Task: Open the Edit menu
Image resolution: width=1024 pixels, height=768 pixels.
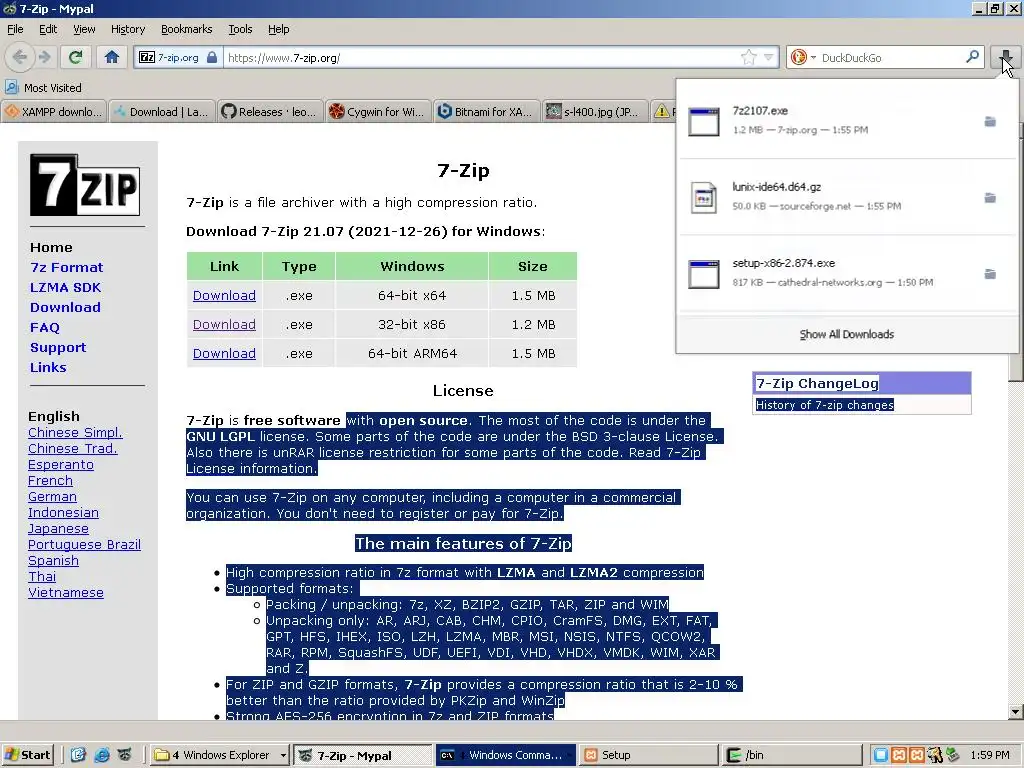Action: click(48, 29)
